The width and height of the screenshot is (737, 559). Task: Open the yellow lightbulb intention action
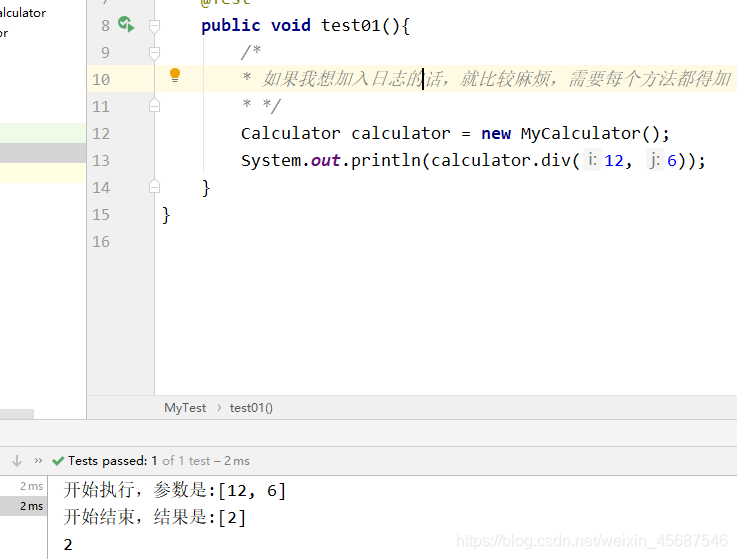click(175, 75)
